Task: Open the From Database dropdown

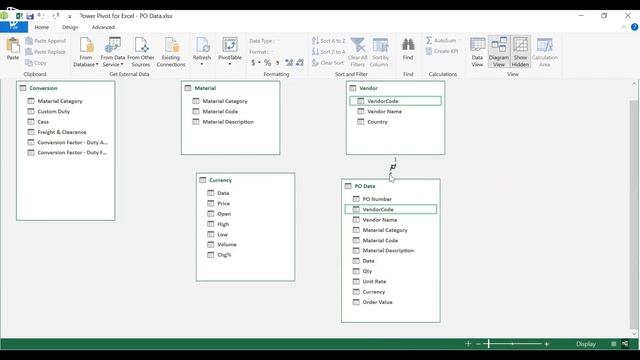Action: coord(86,52)
